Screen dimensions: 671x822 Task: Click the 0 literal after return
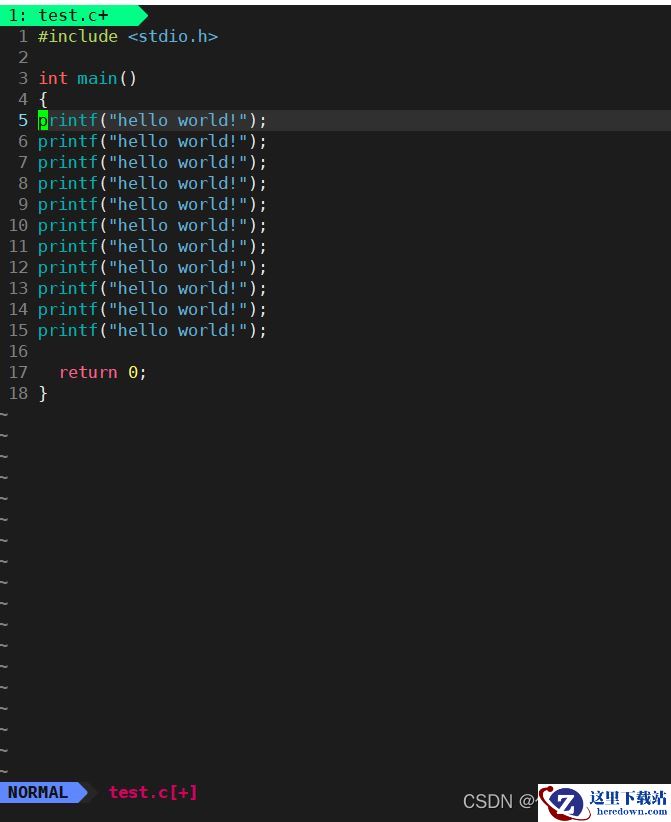[x=132, y=372]
